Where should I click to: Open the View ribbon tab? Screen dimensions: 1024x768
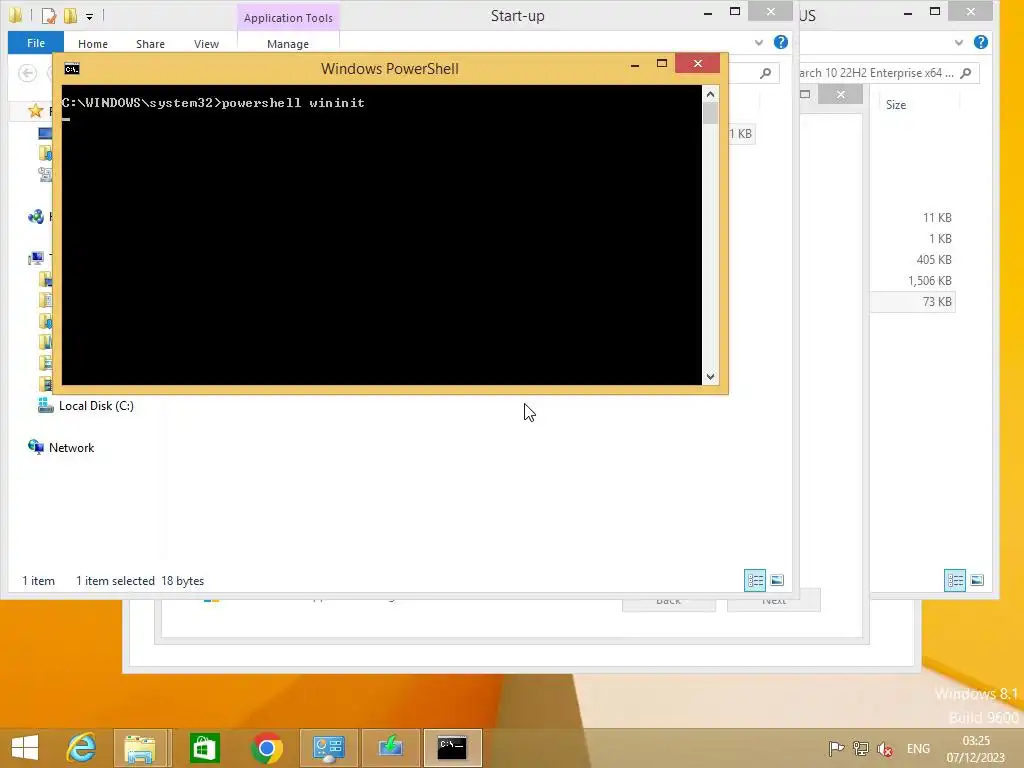206,44
